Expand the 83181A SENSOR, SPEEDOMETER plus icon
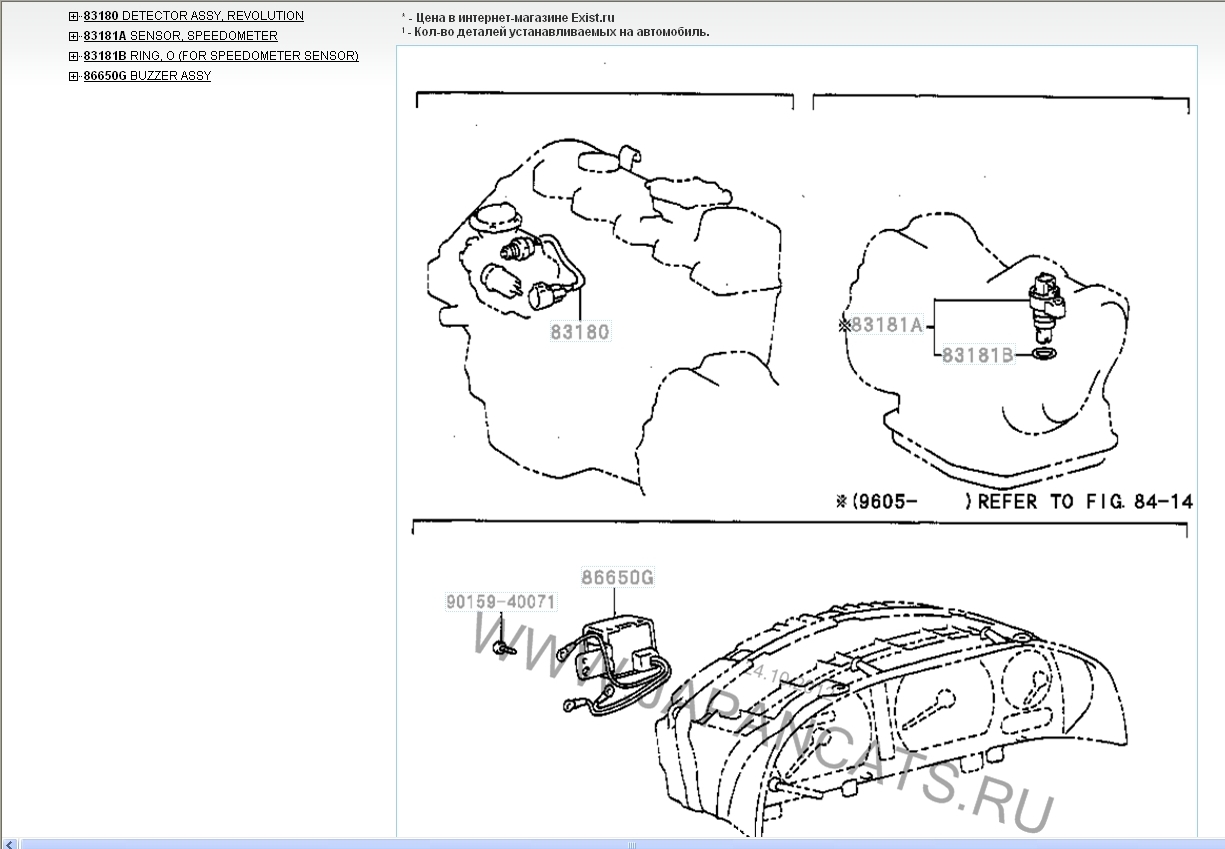 pyautogui.click(x=74, y=37)
